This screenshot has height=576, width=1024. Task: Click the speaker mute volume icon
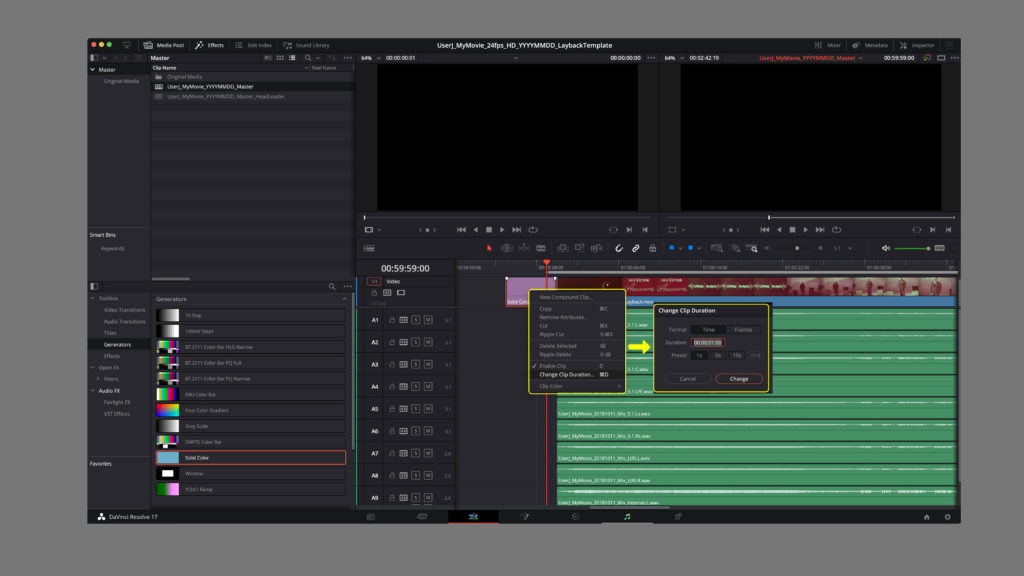[x=886, y=248]
